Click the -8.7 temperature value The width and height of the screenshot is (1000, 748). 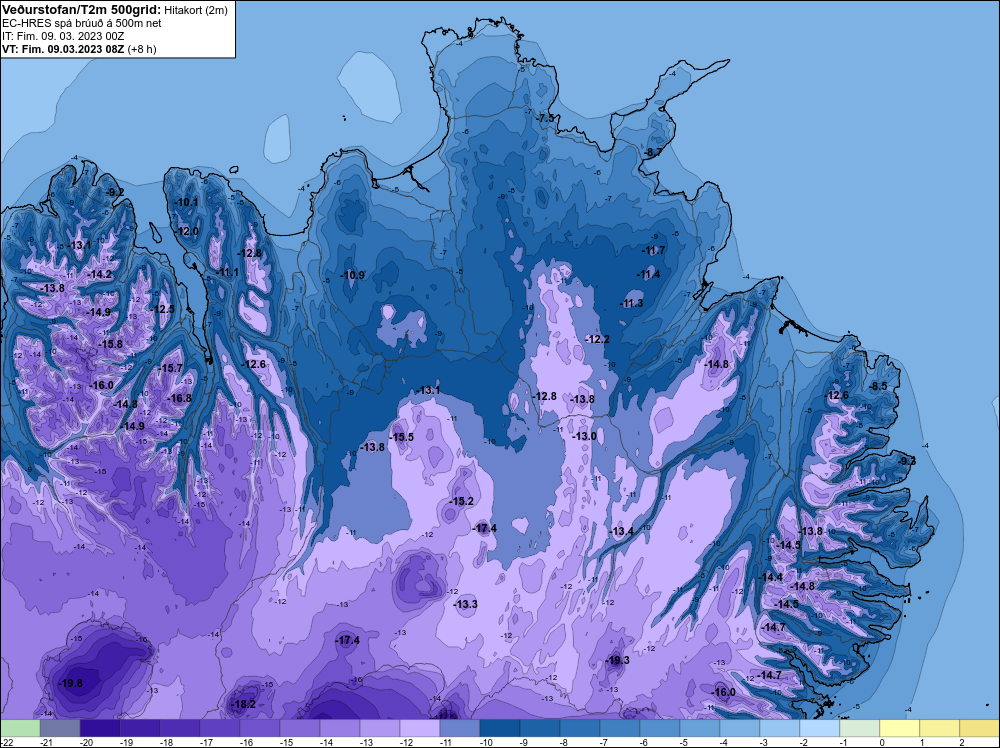click(x=652, y=152)
